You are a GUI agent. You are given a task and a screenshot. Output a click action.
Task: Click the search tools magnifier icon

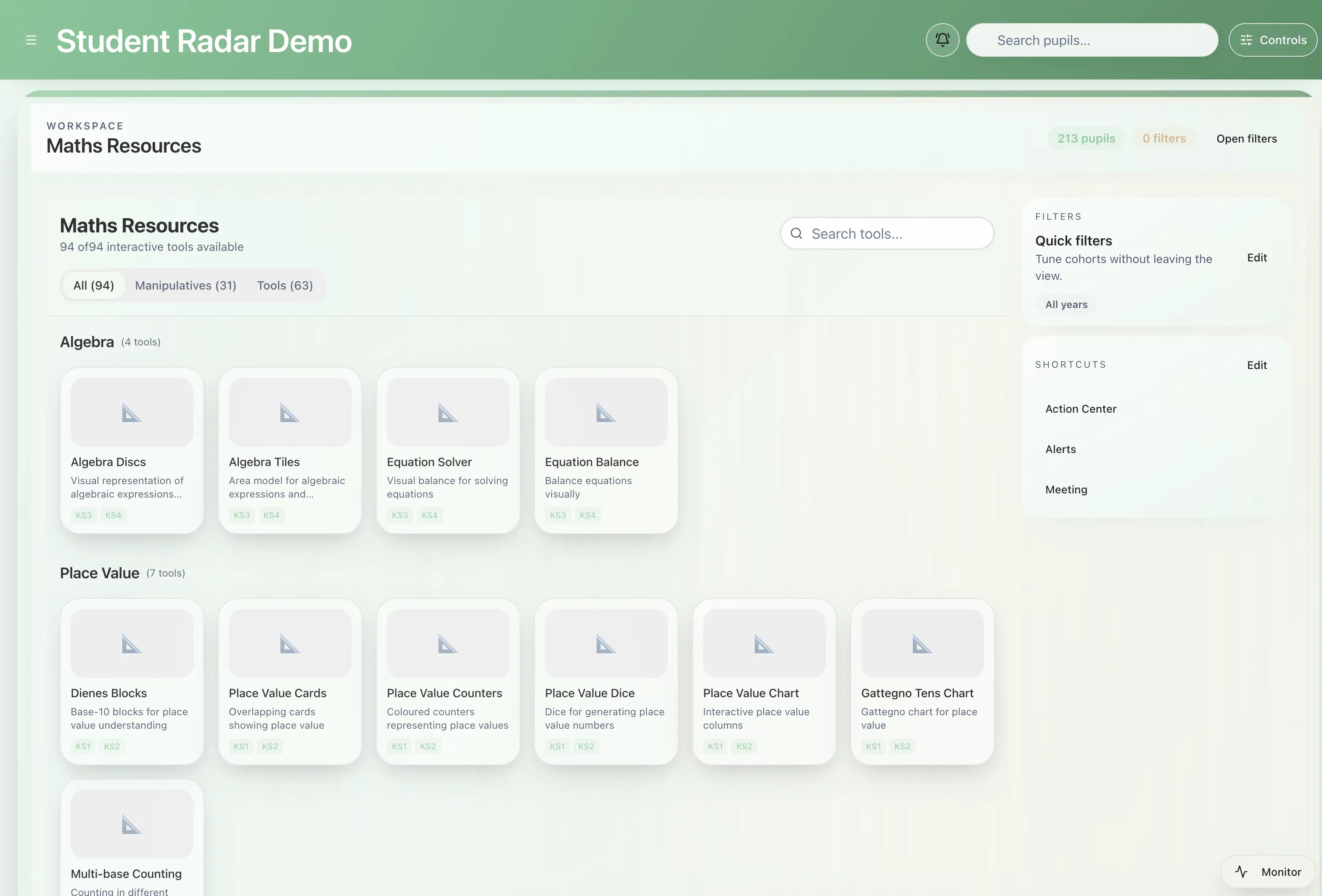(x=796, y=234)
